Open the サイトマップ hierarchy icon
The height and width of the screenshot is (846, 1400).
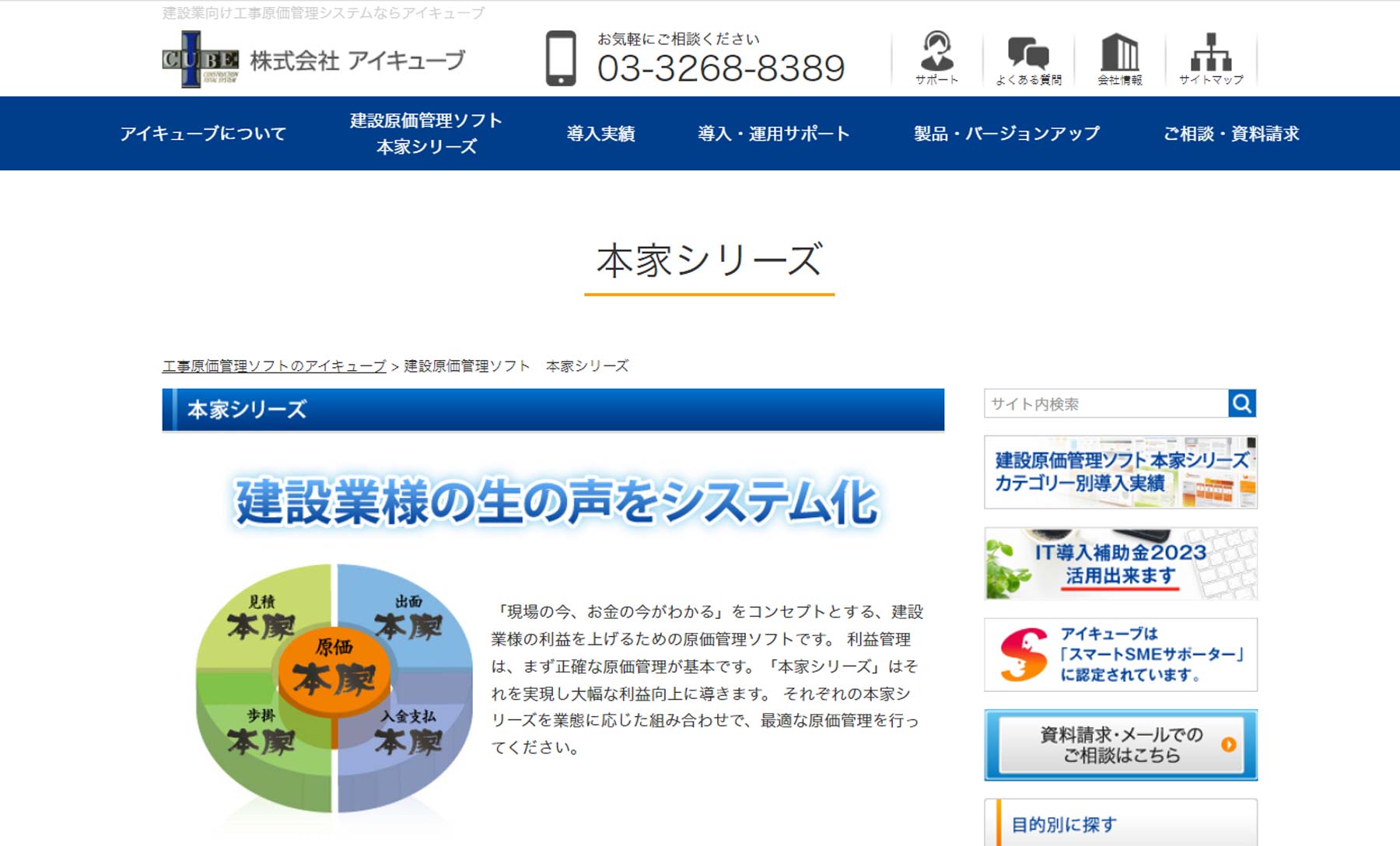click(x=1211, y=59)
